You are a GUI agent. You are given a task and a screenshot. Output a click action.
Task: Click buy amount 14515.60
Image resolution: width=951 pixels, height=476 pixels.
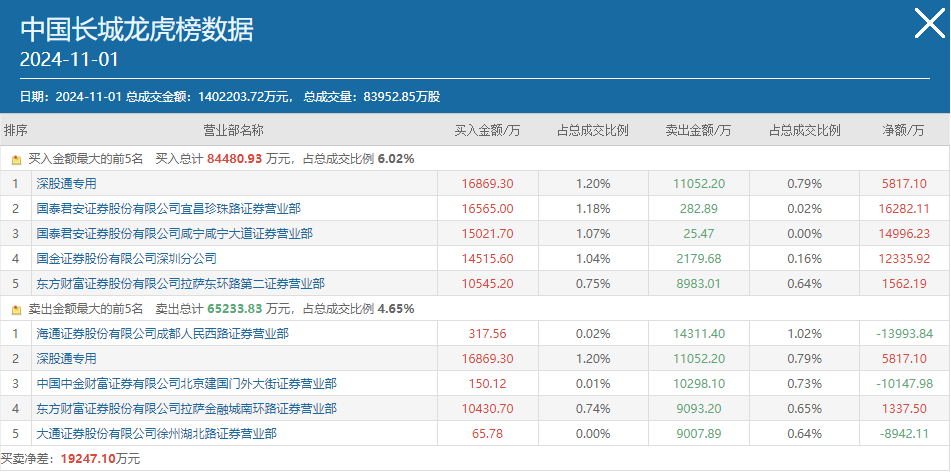click(488, 259)
